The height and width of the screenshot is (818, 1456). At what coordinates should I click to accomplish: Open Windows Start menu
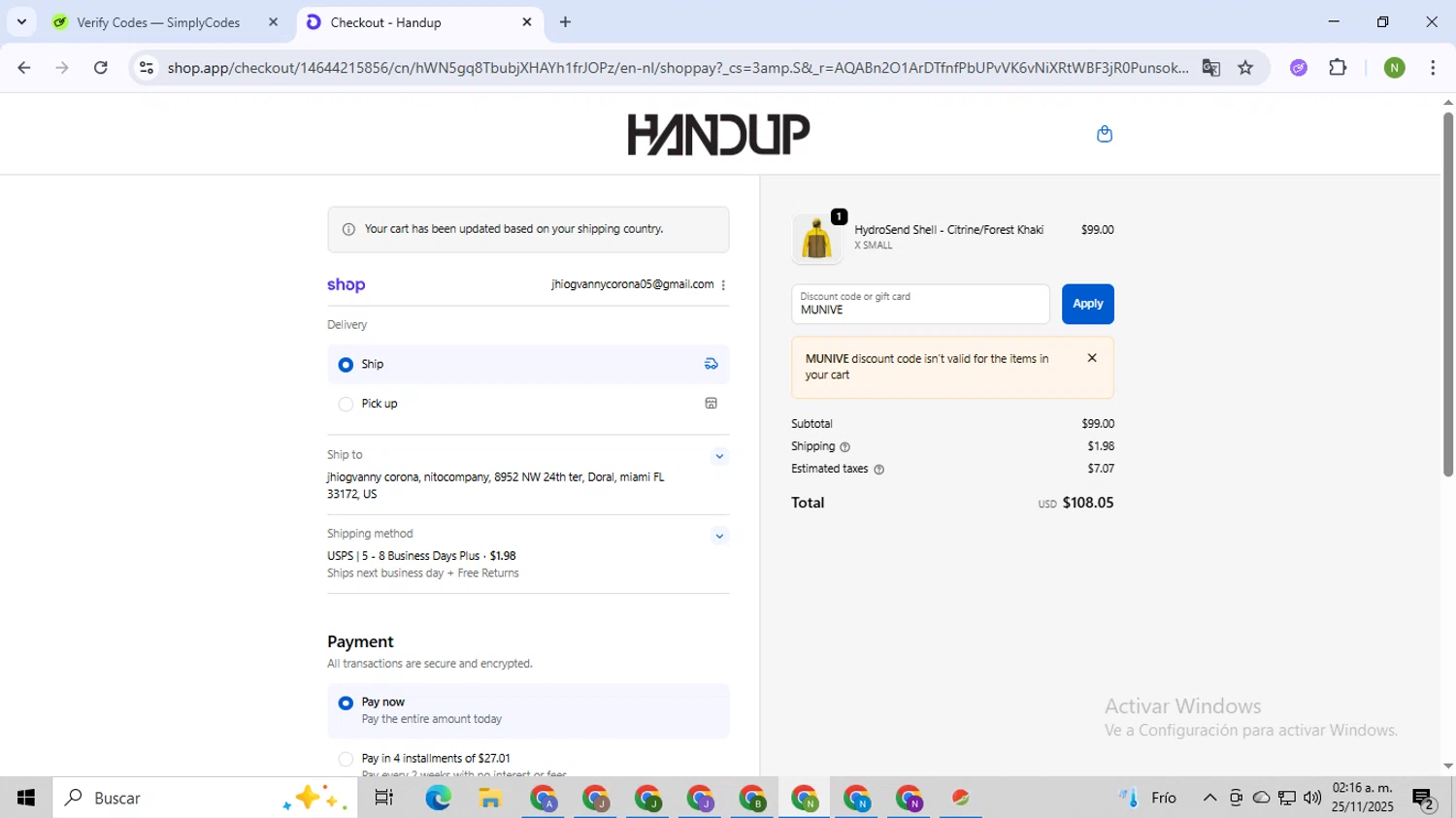tap(26, 798)
